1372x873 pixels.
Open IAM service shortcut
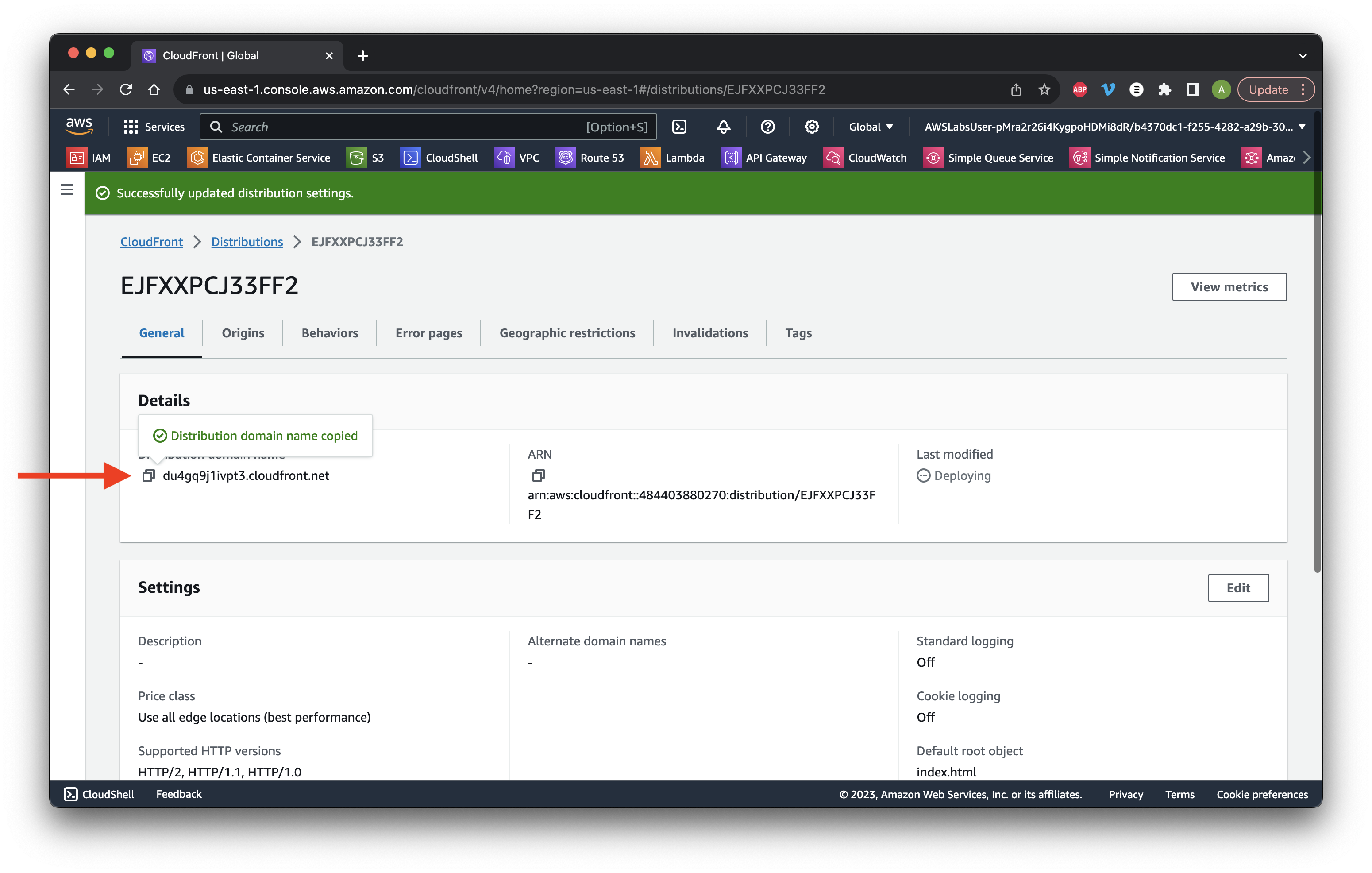pos(89,158)
